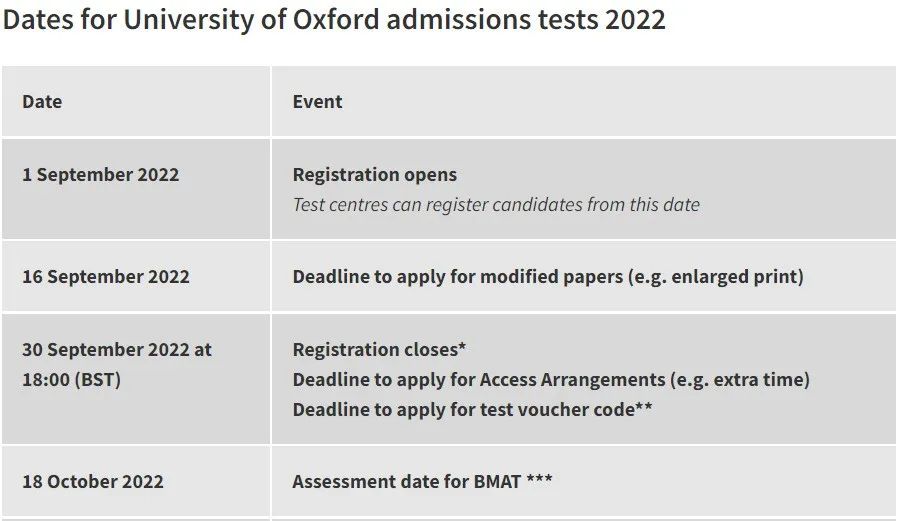Click the "Assessment date for BMAT" text
Screen dimensions: 898x521
(406, 482)
